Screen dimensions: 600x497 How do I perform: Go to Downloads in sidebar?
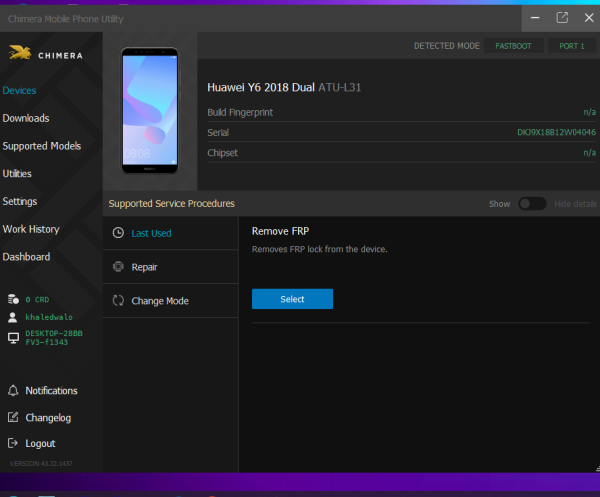26,118
